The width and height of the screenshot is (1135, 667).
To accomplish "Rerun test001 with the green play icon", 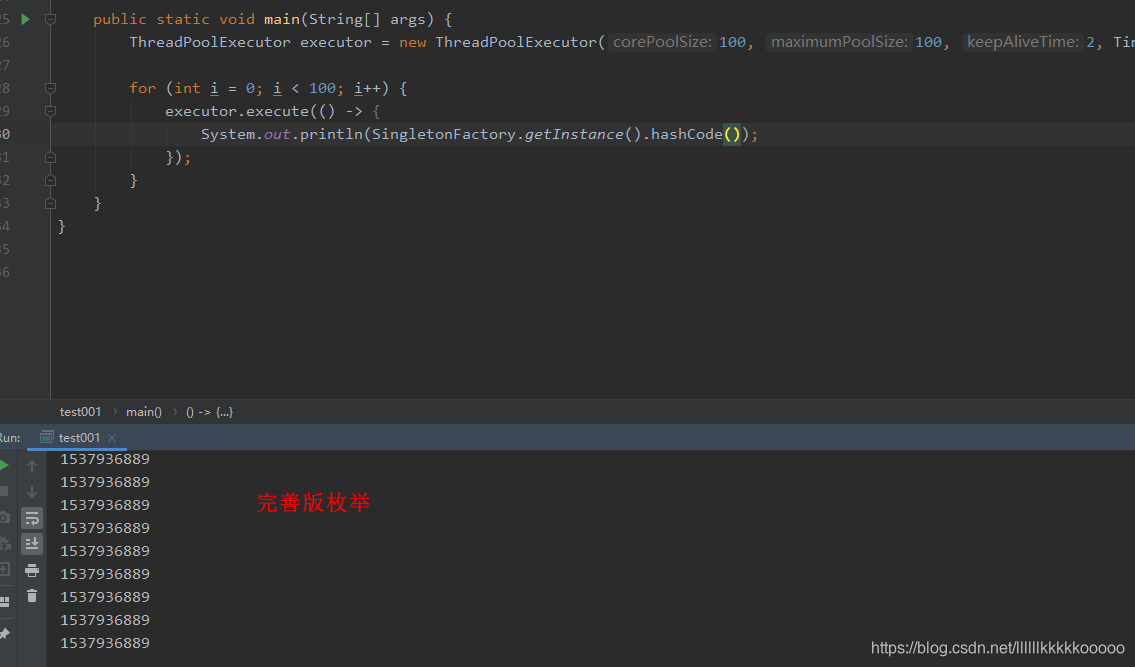I will coord(4,465).
